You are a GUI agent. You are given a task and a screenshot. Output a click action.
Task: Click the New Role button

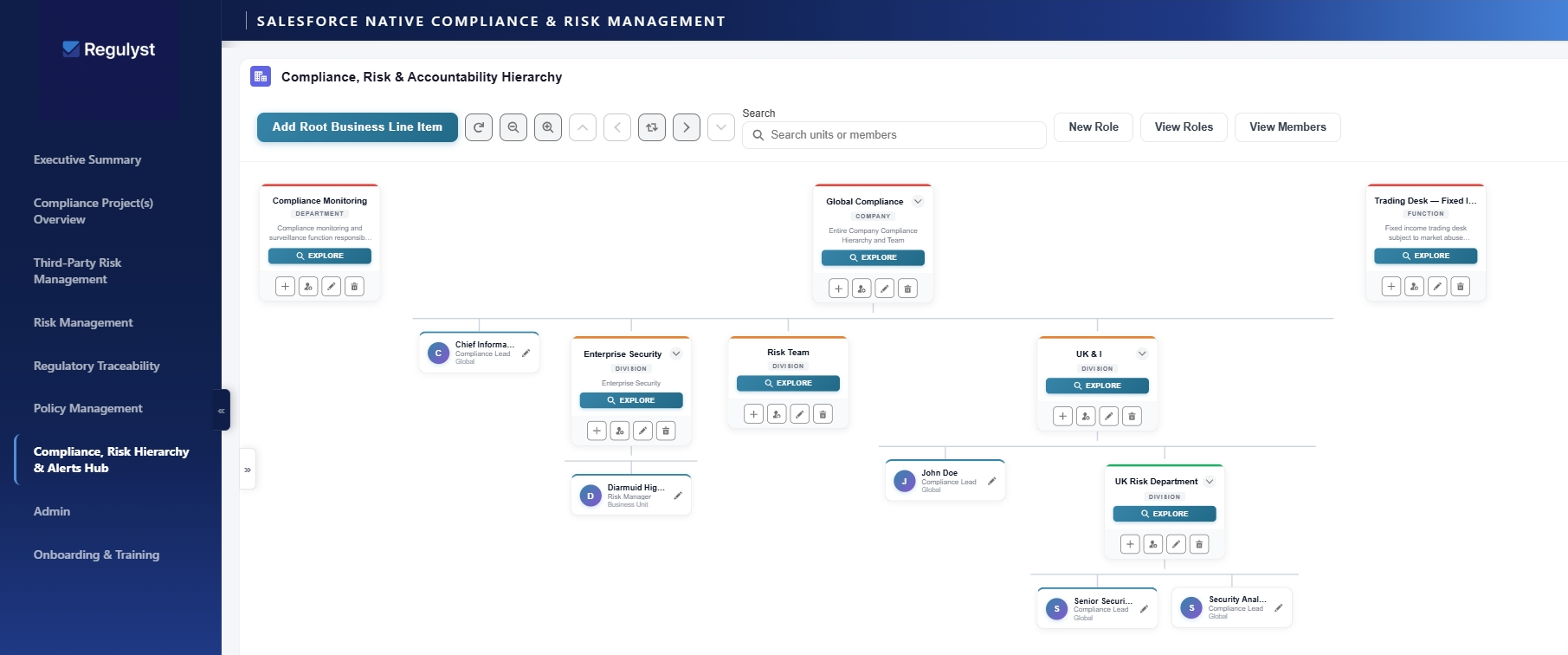click(x=1094, y=127)
